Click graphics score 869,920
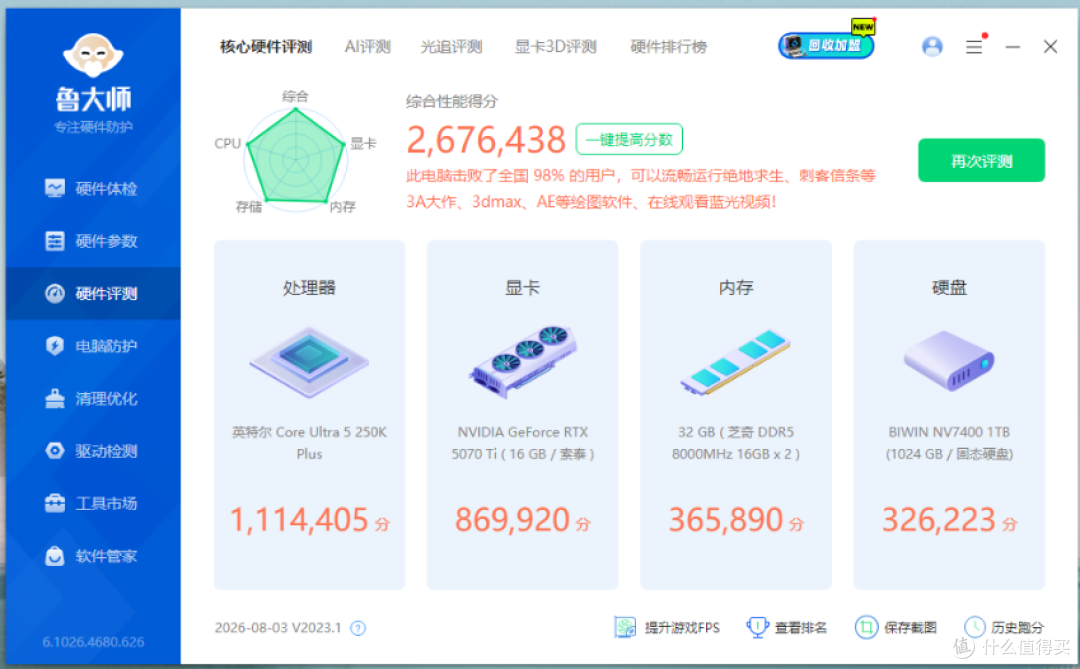 pyautogui.click(x=512, y=519)
